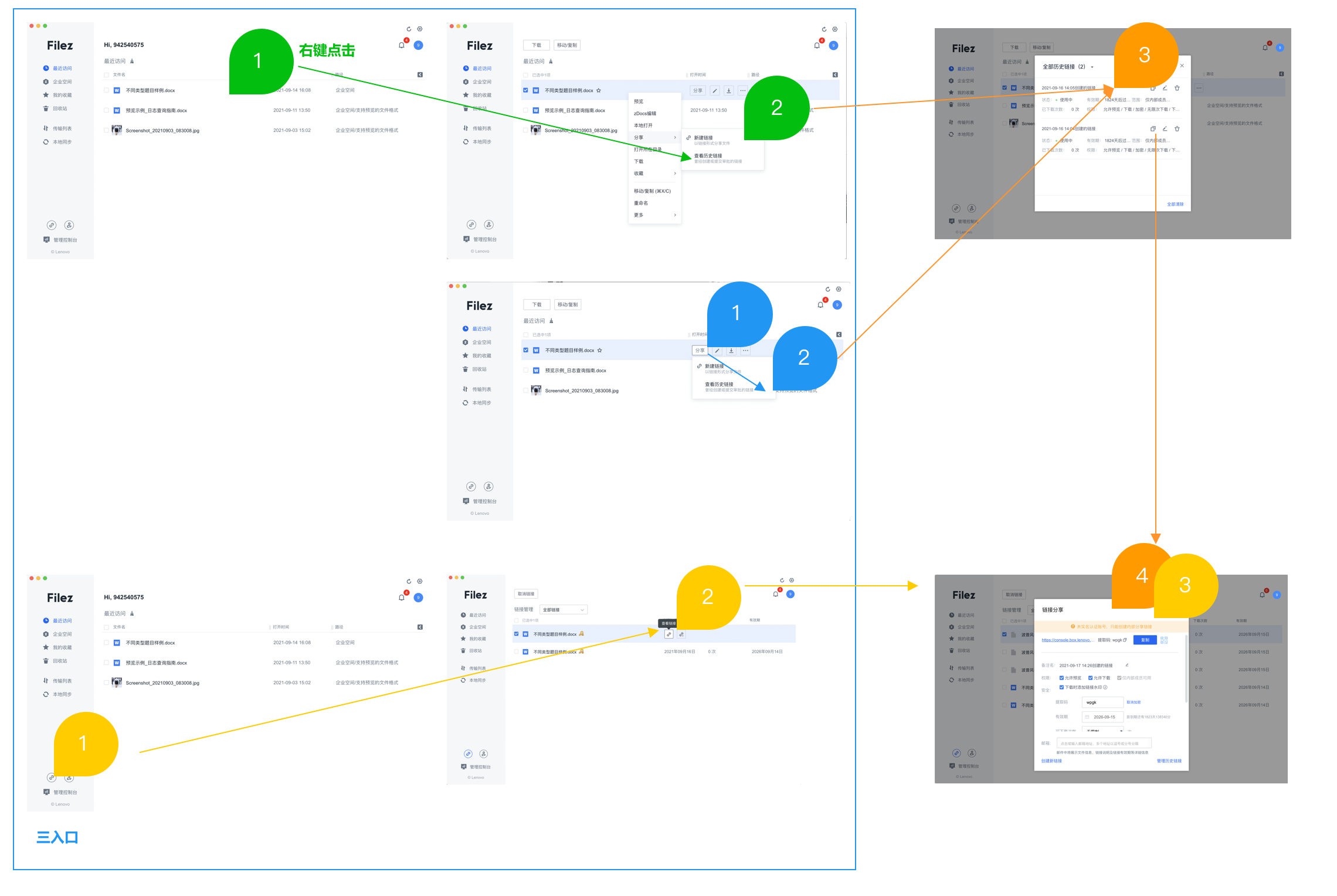Click the 邮箱 email address input field
The height and width of the screenshot is (896, 1337).
[1104, 743]
